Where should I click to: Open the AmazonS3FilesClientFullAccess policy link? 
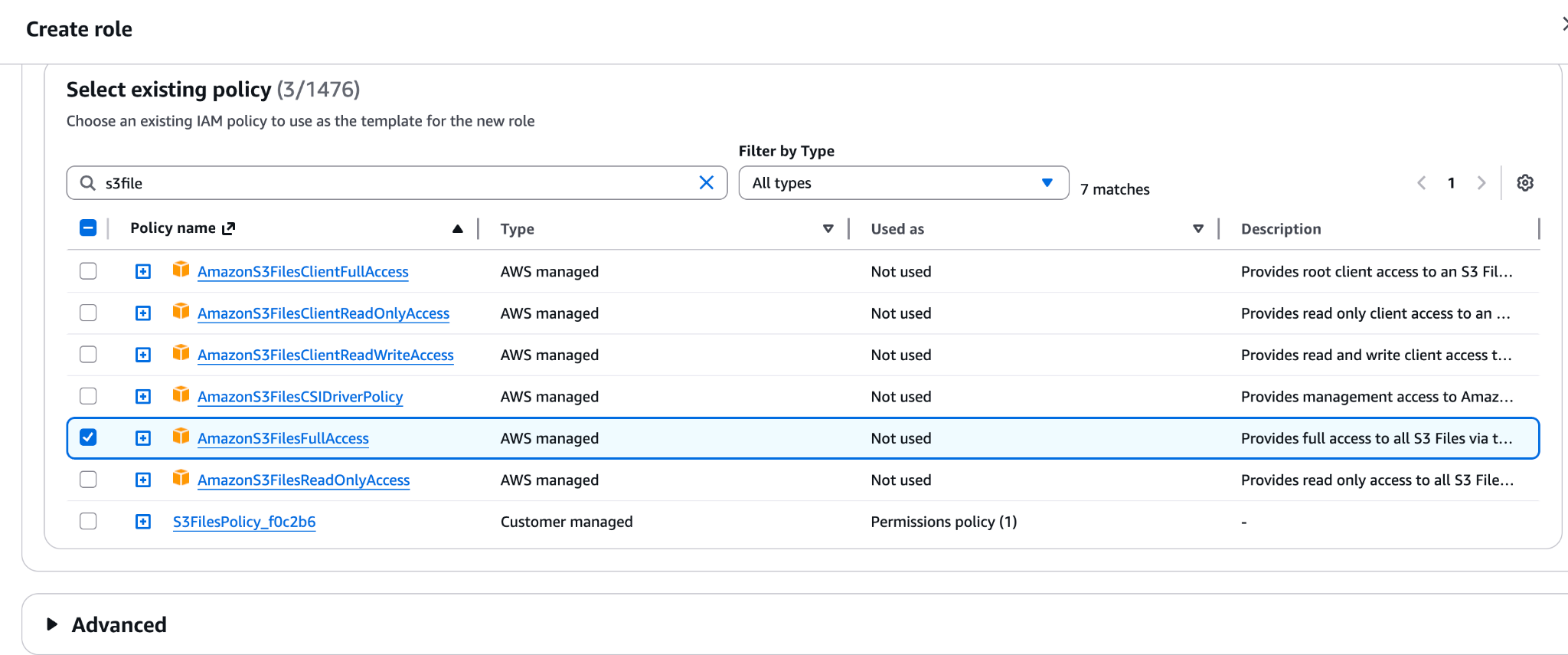(302, 271)
